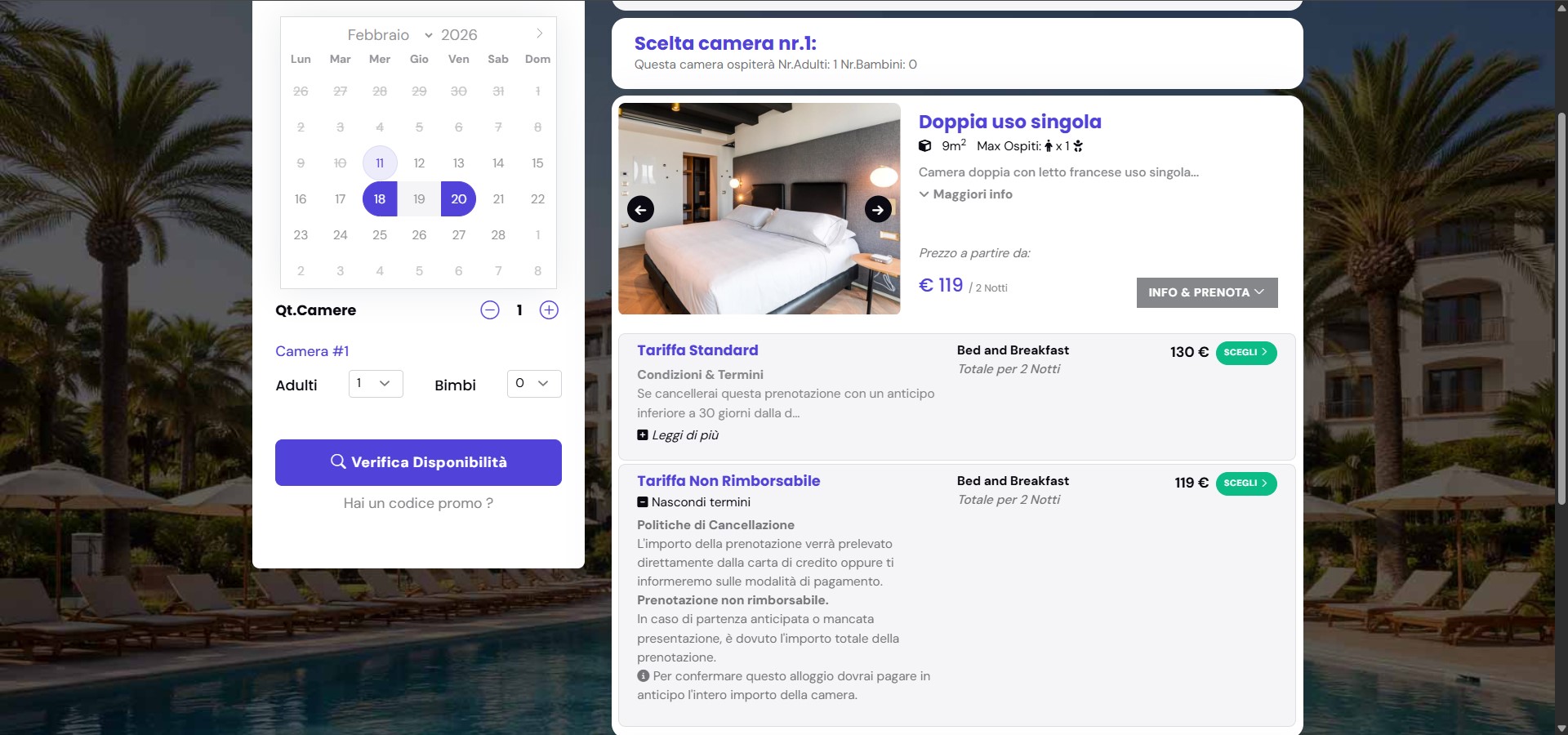Open the Febbraio month selector
This screenshot has width=1568, height=735.
(x=389, y=35)
